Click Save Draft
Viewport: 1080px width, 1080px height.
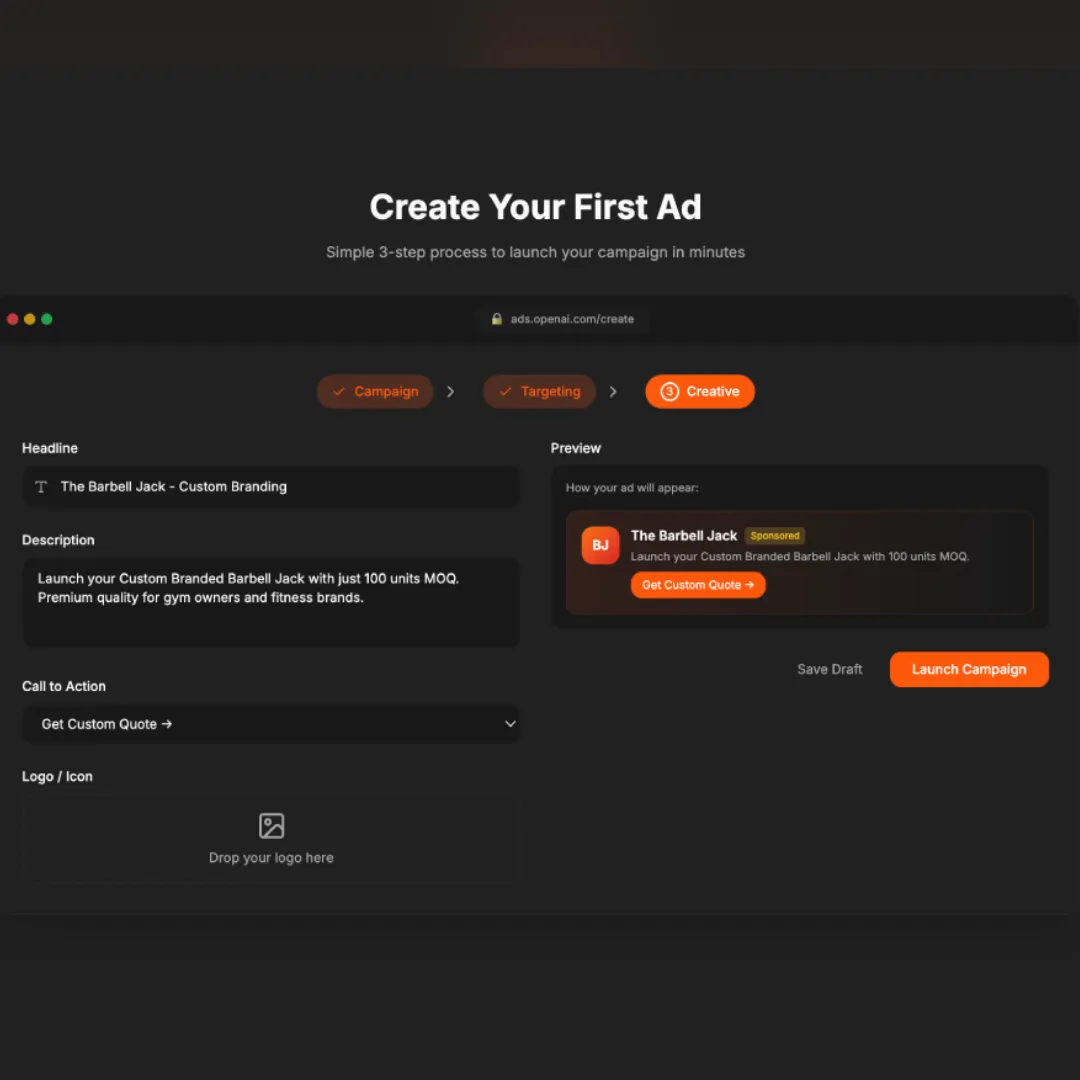[829, 669]
